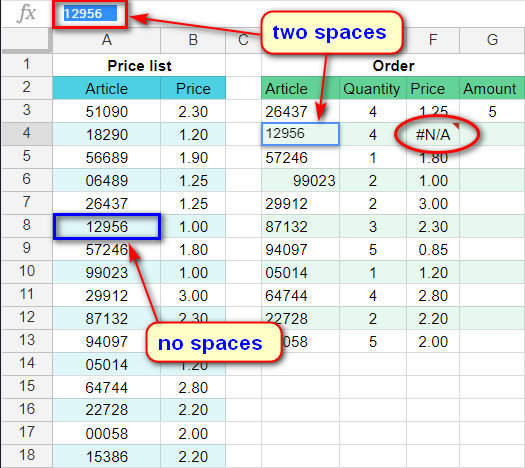Select the Order cell 12956 in row 4
Screen dimensions: 525x468
pyautogui.click(x=300, y=134)
